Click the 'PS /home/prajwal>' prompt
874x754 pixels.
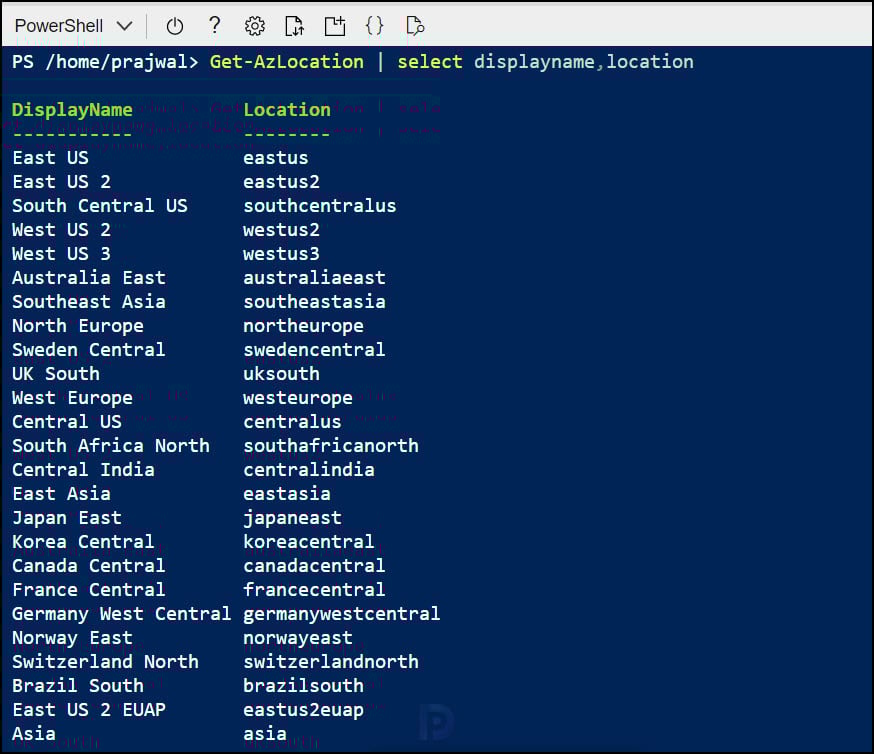coord(105,62)
